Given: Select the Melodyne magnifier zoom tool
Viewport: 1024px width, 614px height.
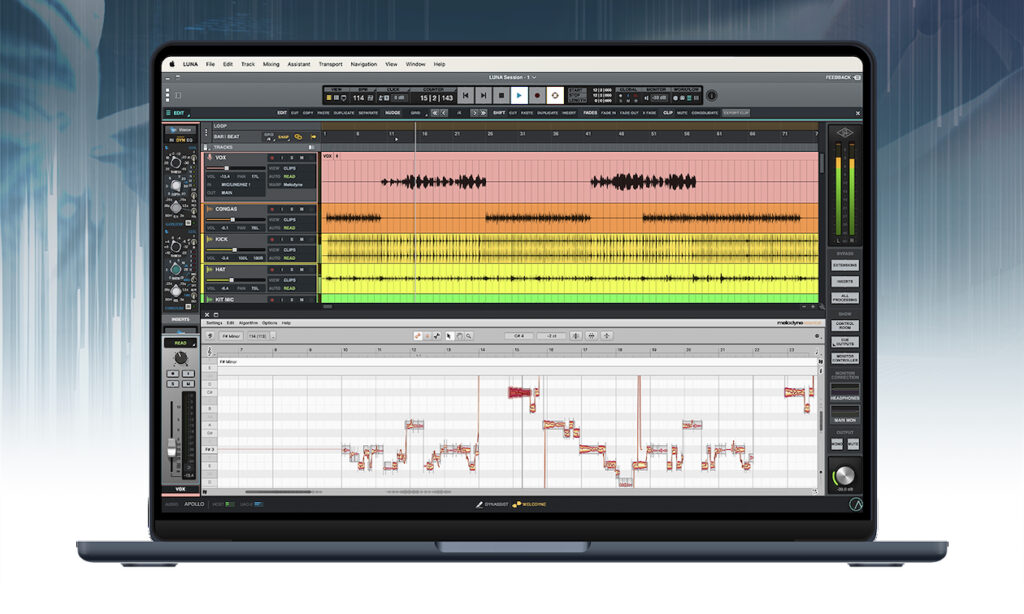Looking at the screenshot, I should pyautogui.click(x=467, y=336).
